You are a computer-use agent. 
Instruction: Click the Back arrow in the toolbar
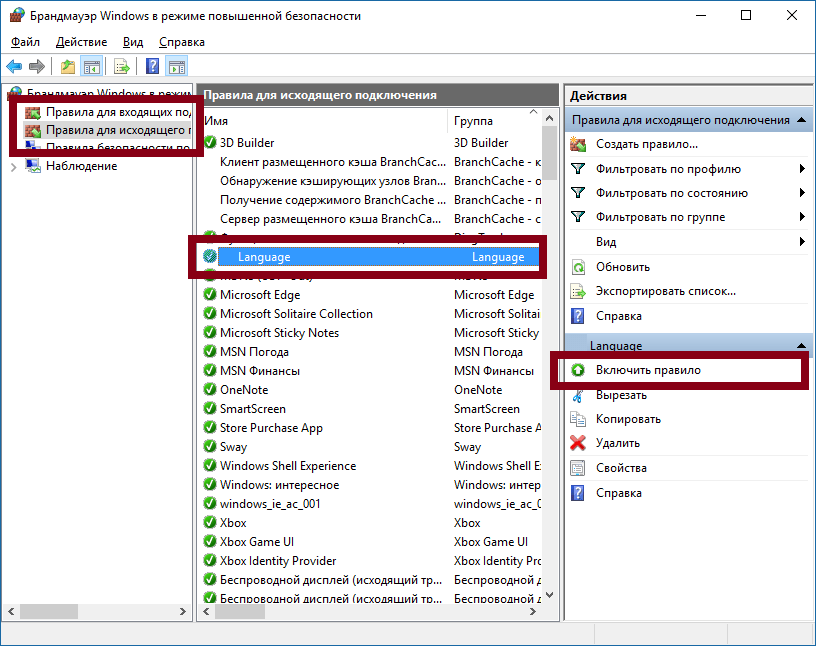(x=14, y=67)
